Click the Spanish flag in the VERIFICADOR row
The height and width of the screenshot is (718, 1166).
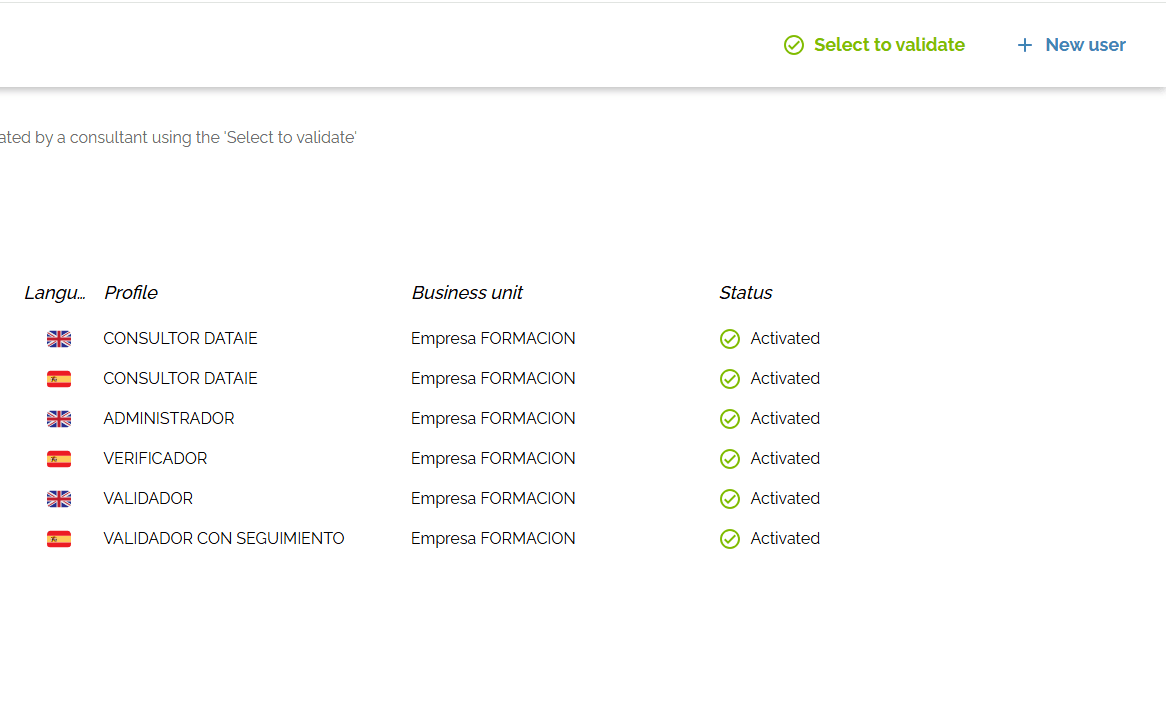pyautogui.click(x=59, y=459)
